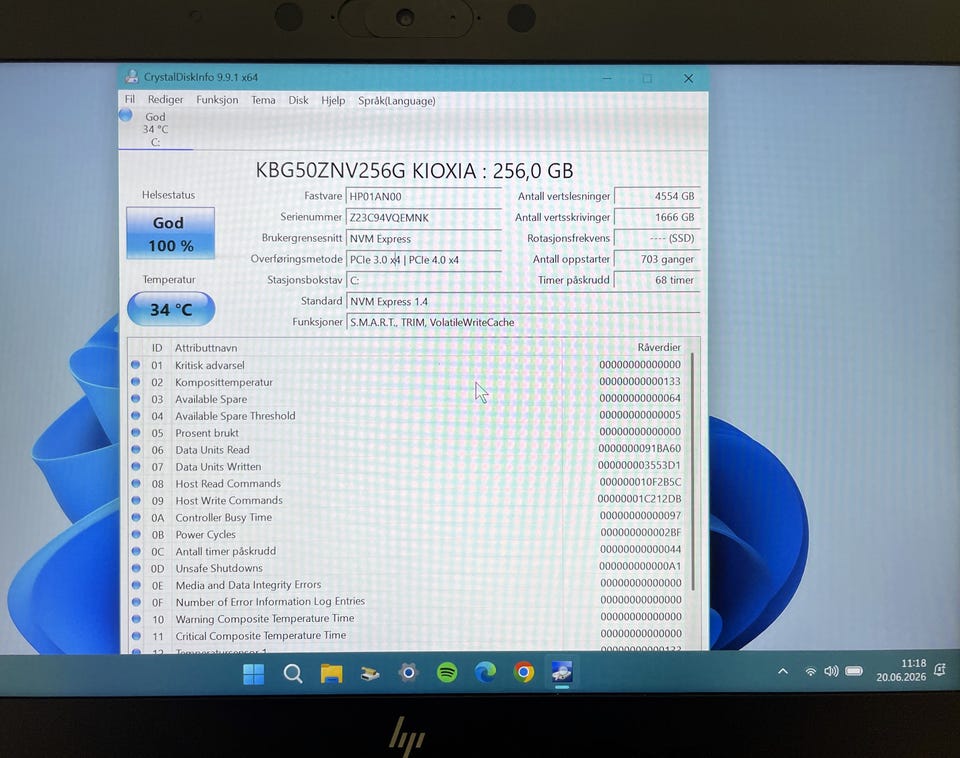The height and width of the screenshot is (758, 960).
Task: Select the C: drive status tab
Action: click(x=156, y=129)
